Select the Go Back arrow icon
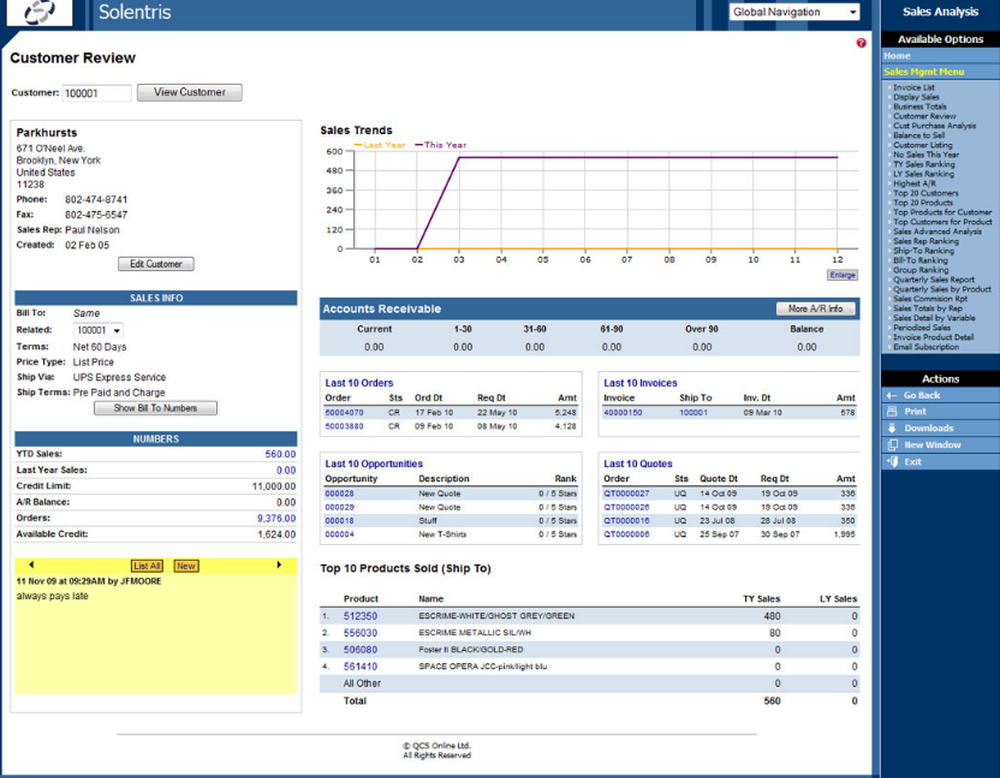The image size is (1000, 778). point(891,395)
